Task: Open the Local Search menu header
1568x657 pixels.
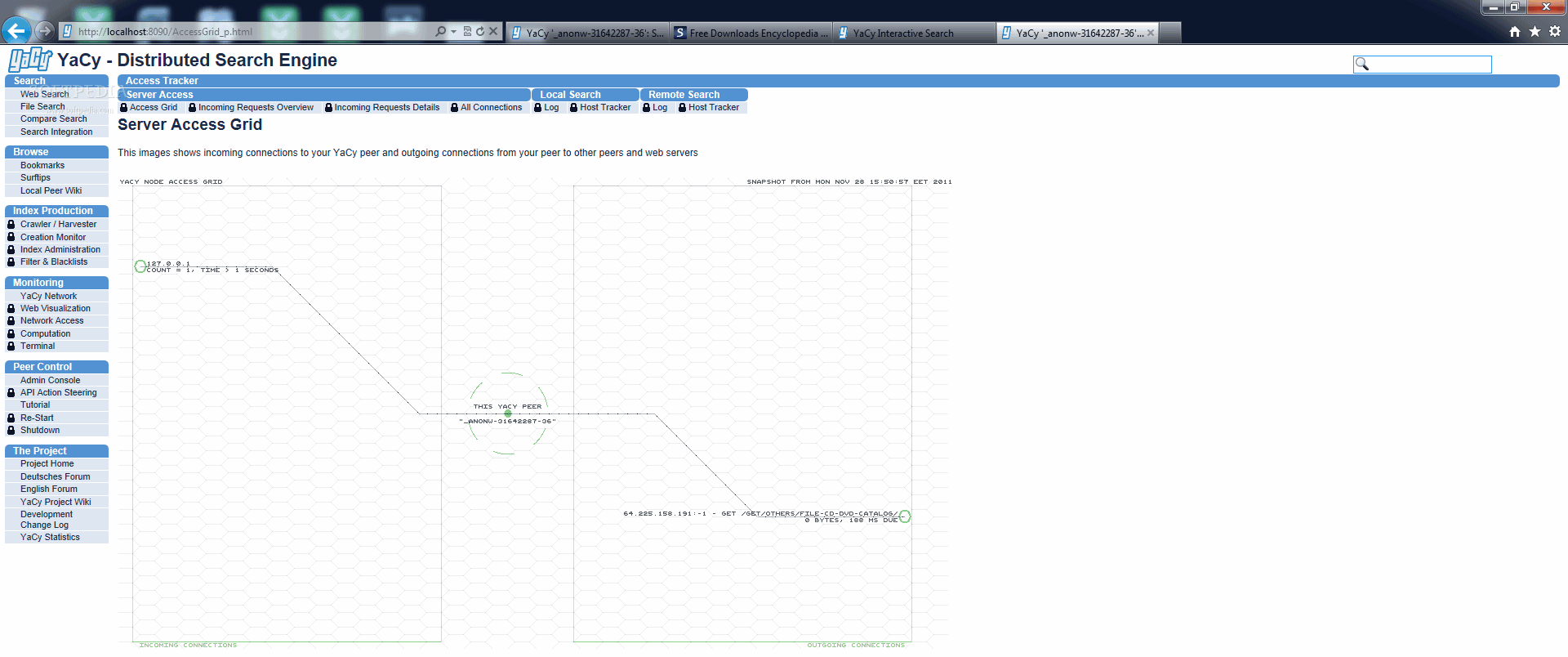Action: [585, 95]
